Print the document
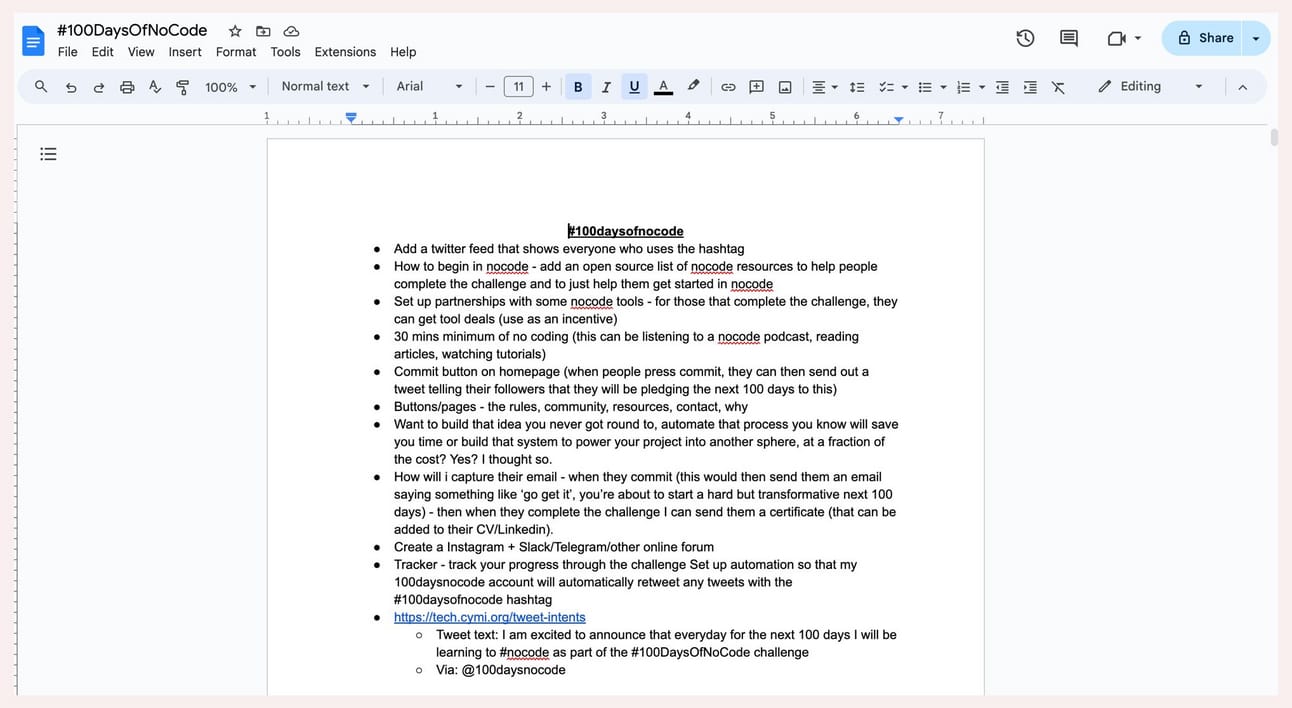The height and width of the screenshot is (708, 1292). (x=127, y=87)
